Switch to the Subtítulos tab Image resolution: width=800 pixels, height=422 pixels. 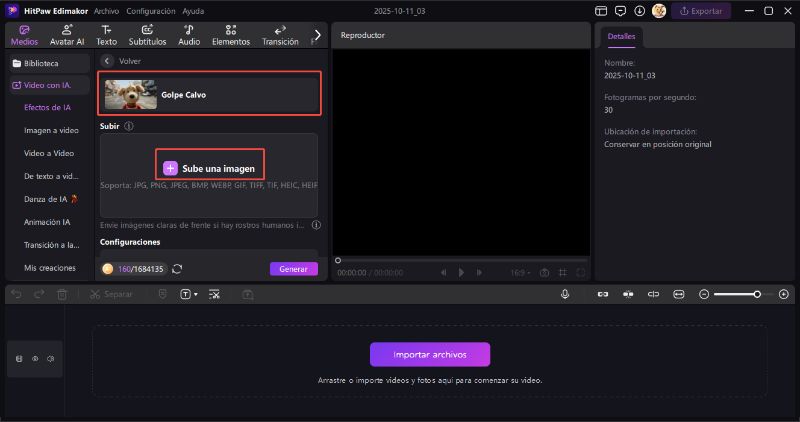(x=147, y=36)
